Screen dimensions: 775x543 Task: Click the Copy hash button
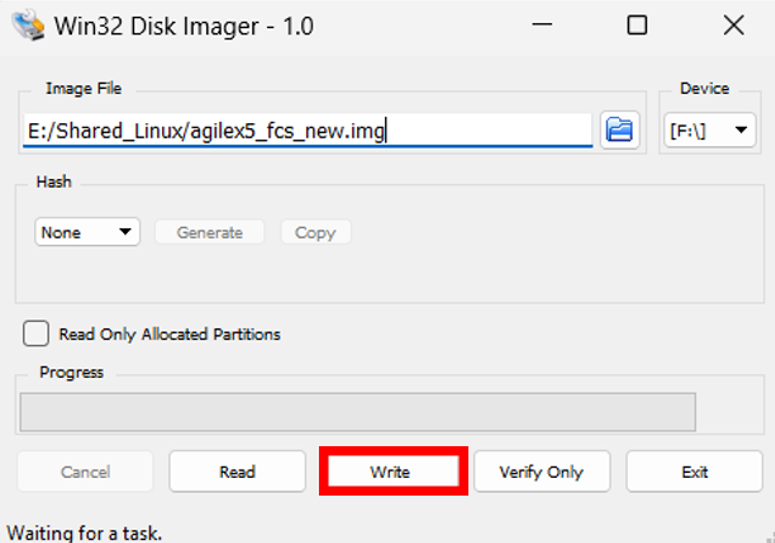315,232
